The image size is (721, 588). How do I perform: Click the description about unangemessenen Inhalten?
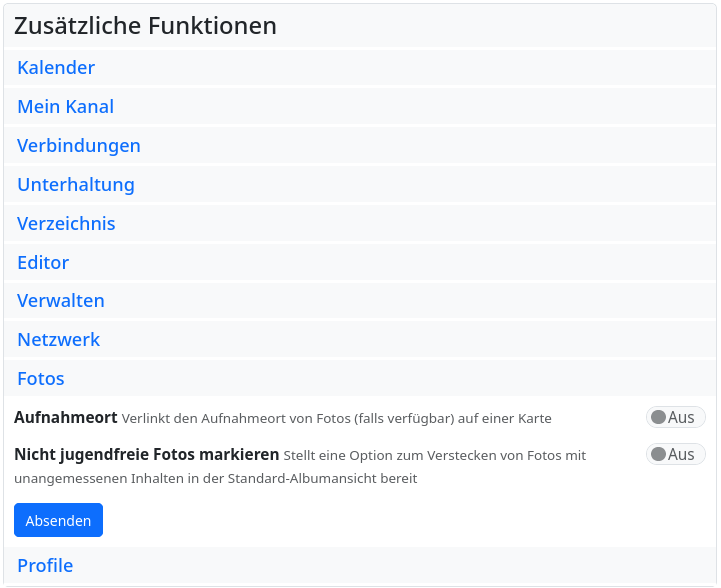(x=215, y=478)
